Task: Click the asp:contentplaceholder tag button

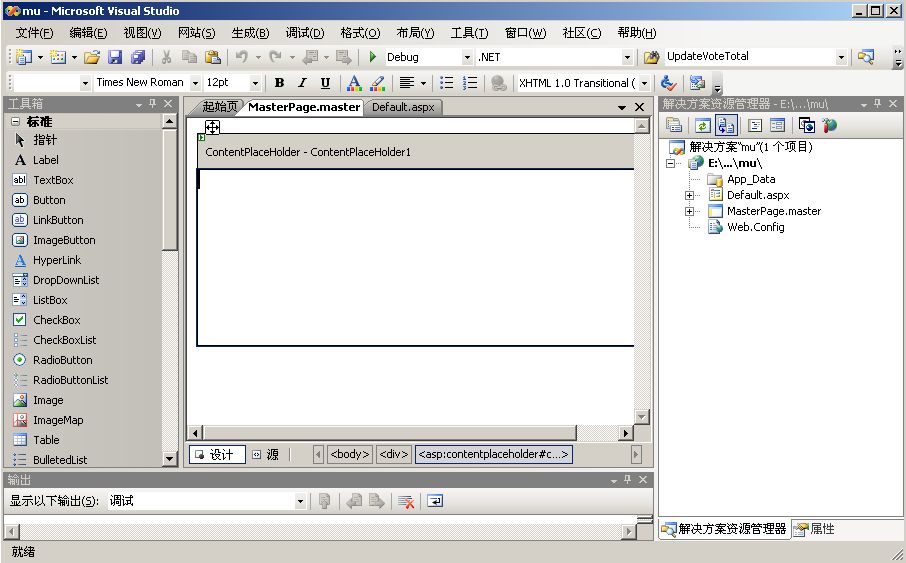Action: (x=493, y=454)
